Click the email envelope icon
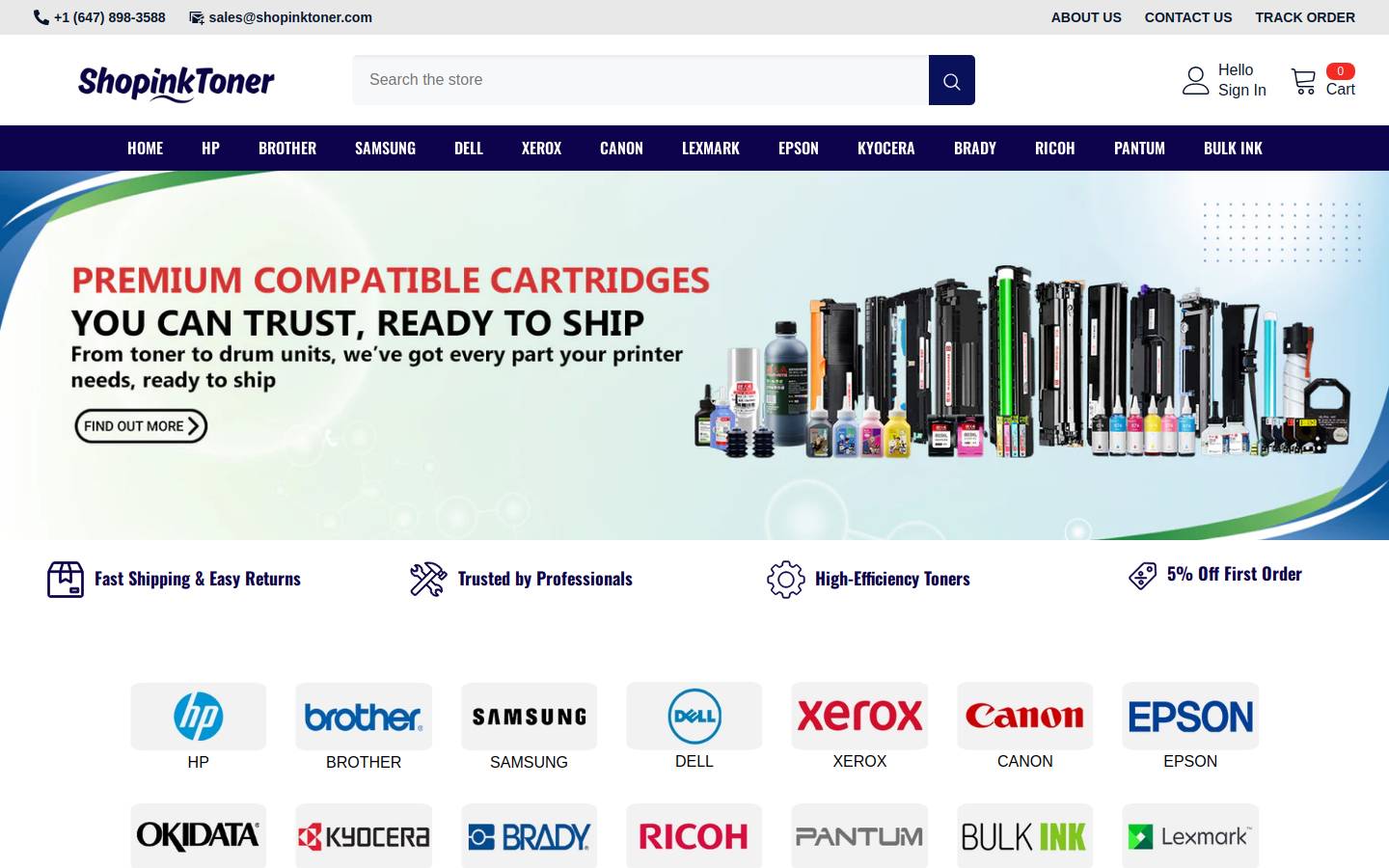The image size is (1389, 868). (x=197, y=17)
